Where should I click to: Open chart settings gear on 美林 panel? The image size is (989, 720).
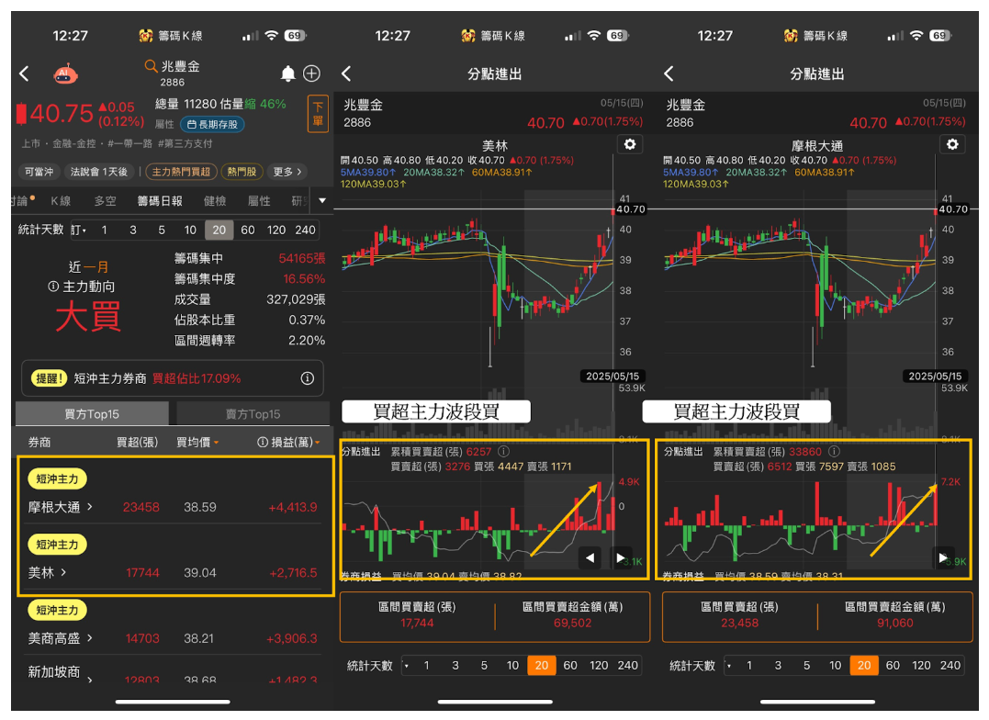[629, 144]
